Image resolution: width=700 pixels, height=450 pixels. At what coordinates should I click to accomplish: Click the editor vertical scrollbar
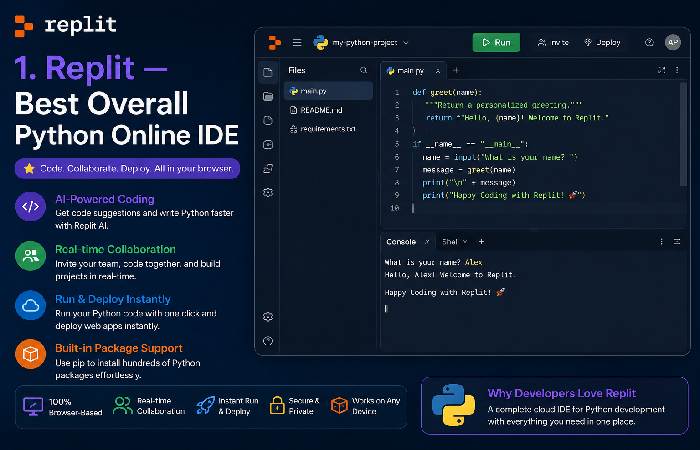[683, 134]
